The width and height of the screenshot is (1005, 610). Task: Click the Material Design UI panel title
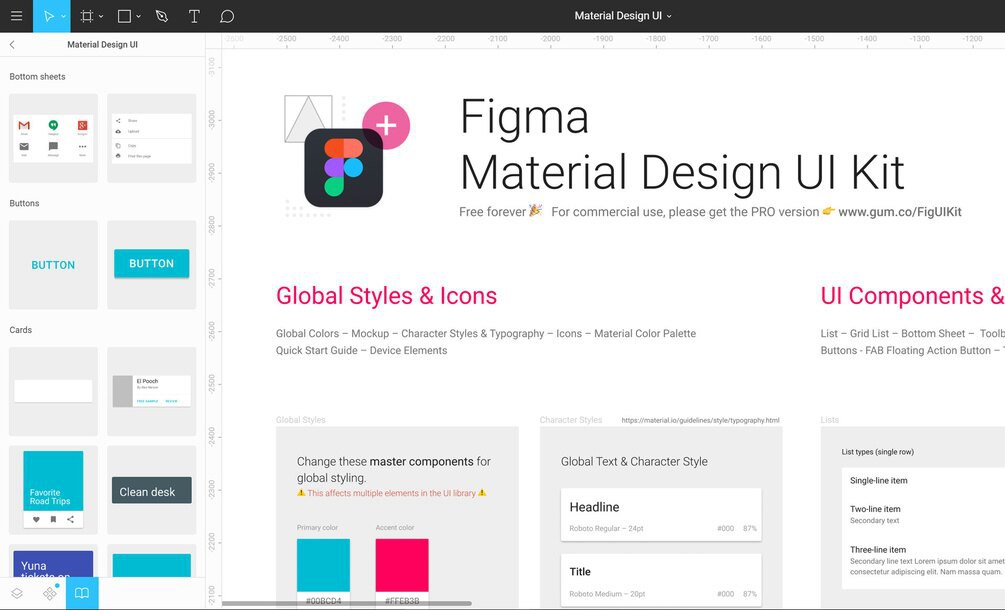pos(103,45)
